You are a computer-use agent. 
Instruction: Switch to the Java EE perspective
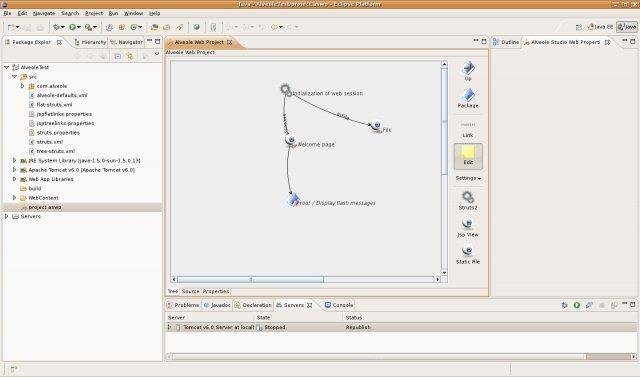pyautogui.click(x=600, y=27)
